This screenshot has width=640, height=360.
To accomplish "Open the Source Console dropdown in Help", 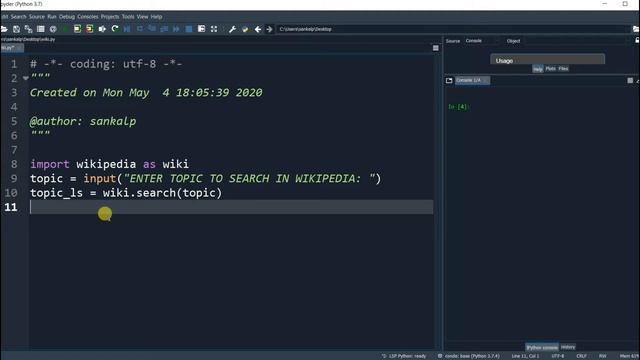I will click(481, 41).
